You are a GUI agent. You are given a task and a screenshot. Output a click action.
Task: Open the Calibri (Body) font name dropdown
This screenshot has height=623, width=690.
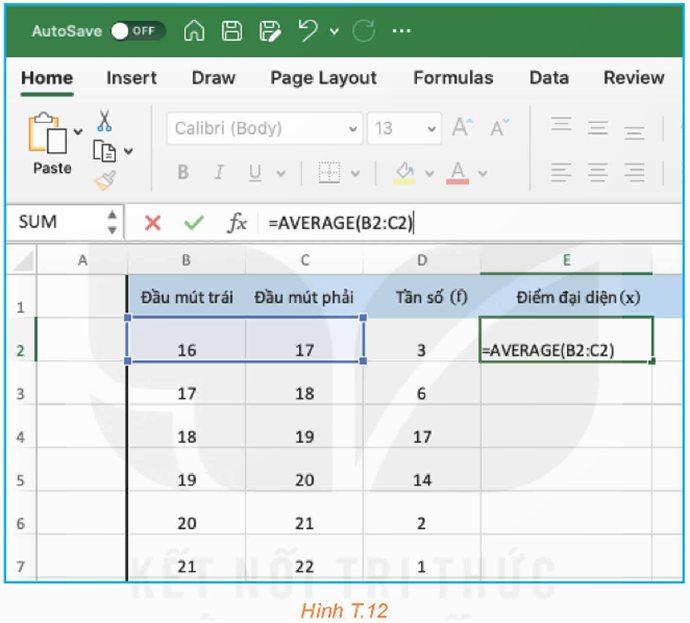[x=264, y=128]
